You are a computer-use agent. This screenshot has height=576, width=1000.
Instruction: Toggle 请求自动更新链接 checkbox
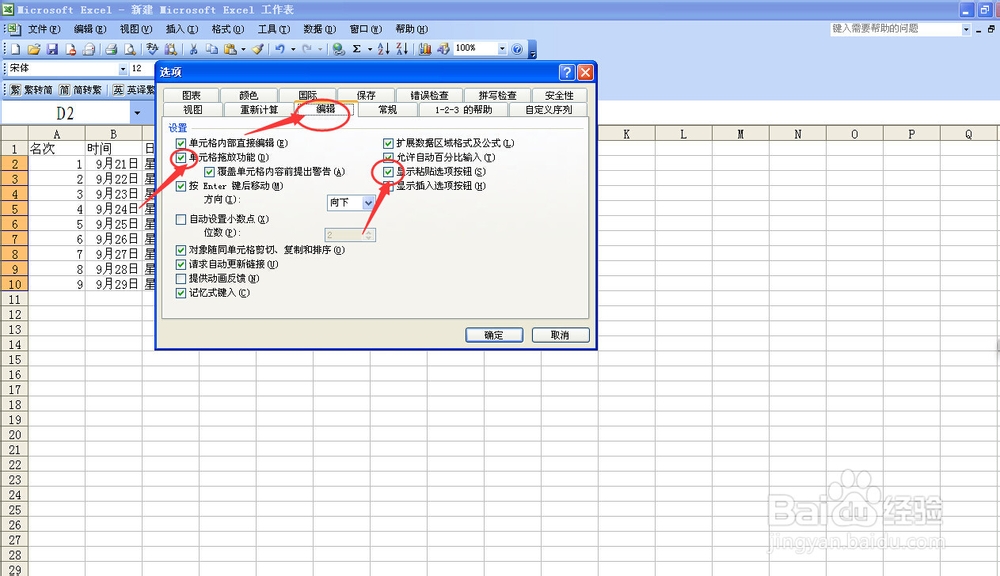[181, 264]
